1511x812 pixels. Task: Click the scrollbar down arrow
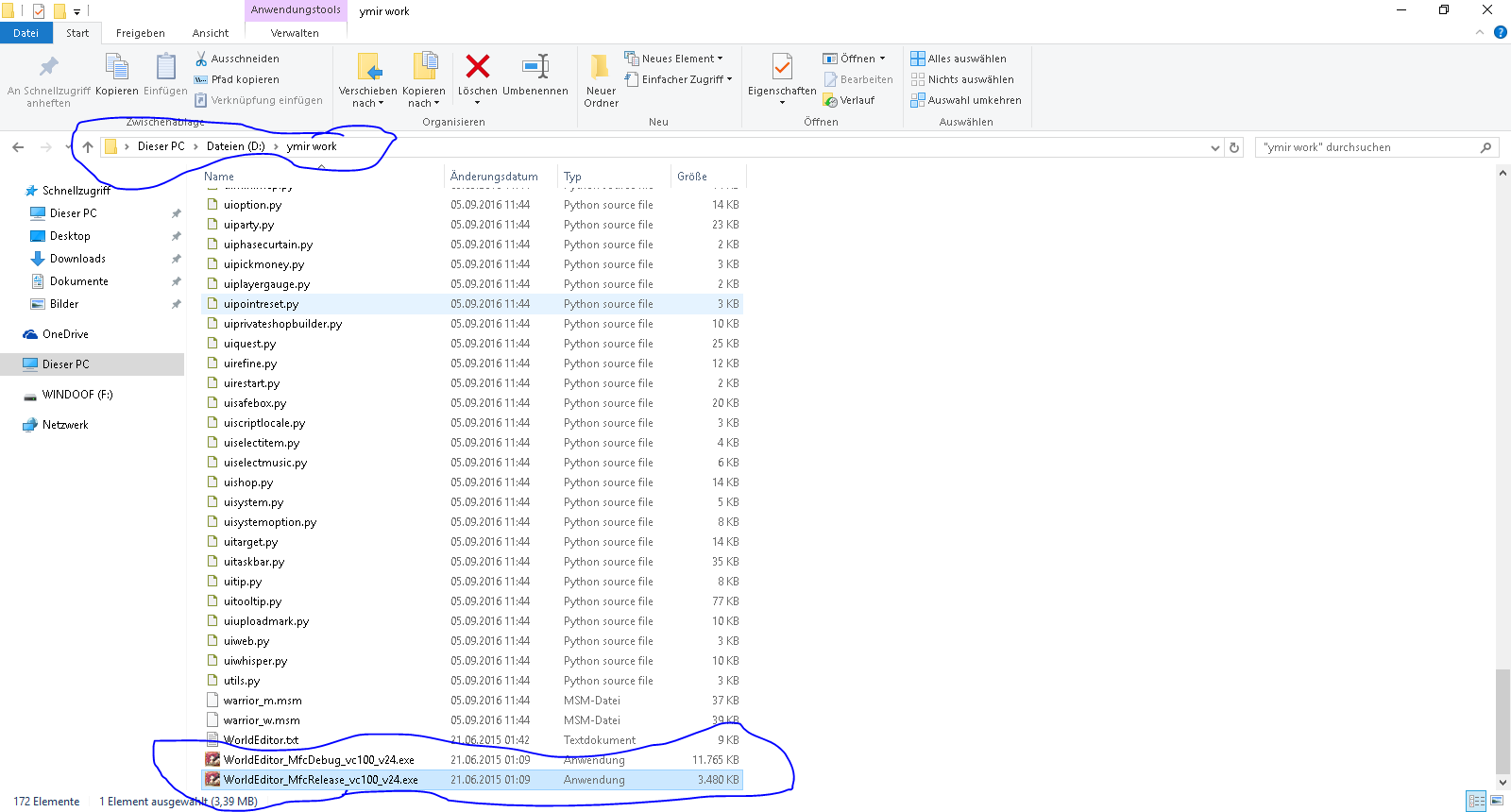1503,783
